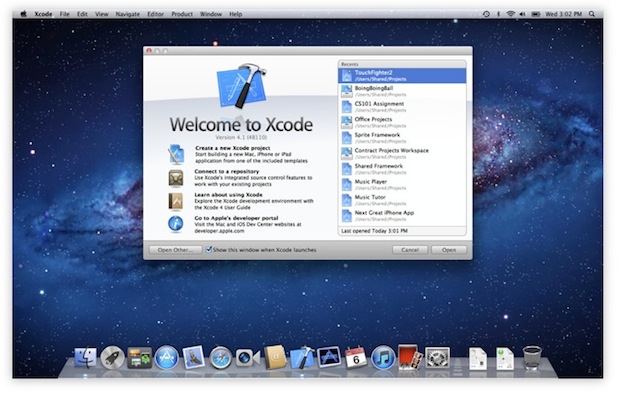620x394 pixels.
Task: Click the Create a new Xcode project icon
Action: 176,154
